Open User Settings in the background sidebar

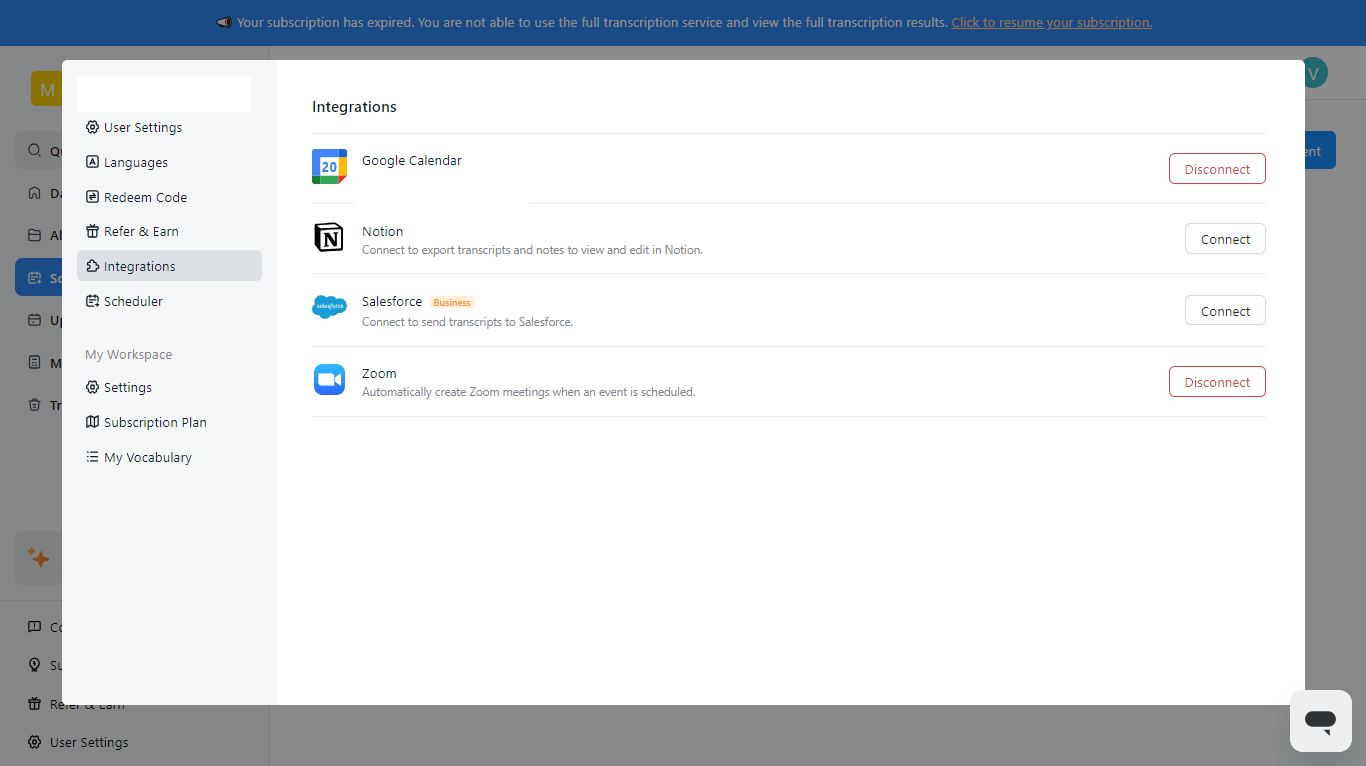[89, 742]
